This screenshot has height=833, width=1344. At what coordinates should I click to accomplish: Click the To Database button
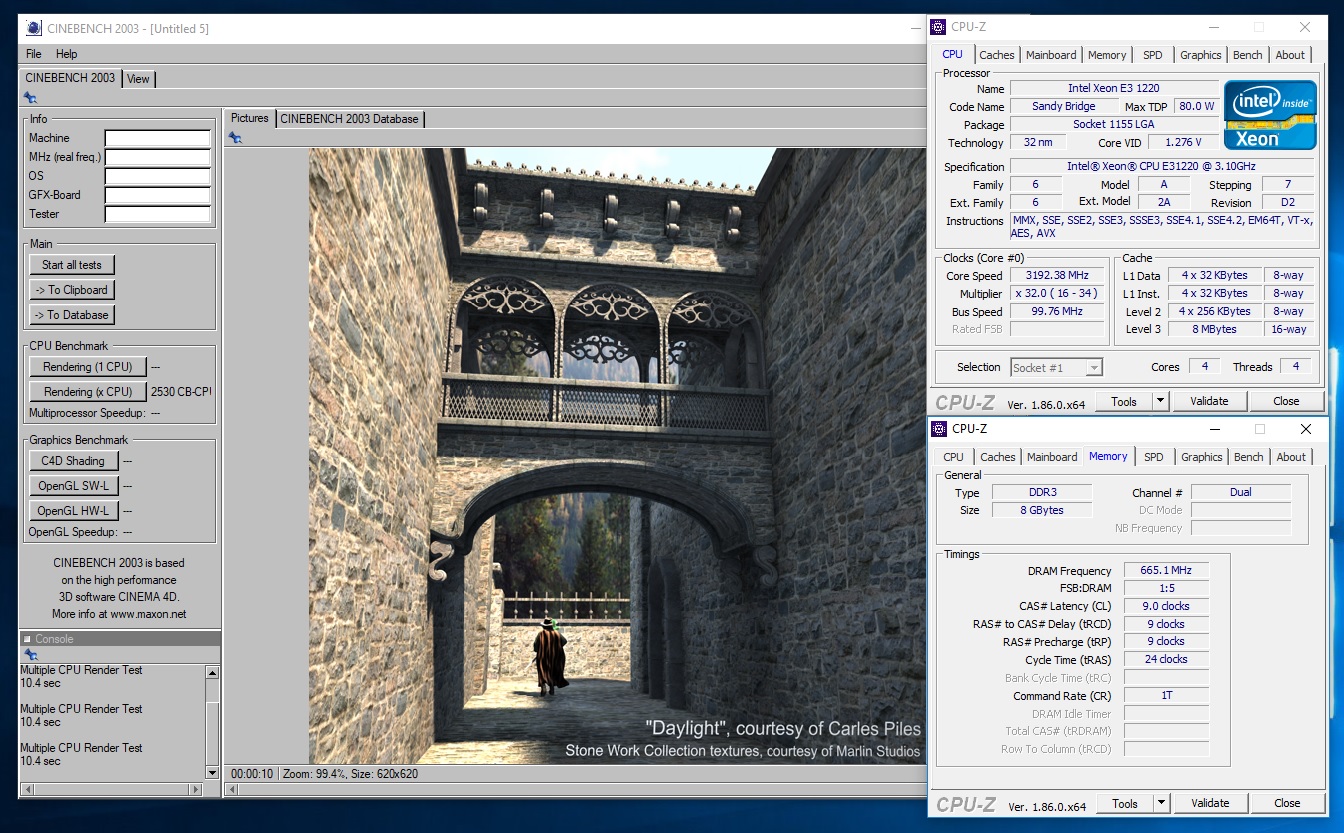click(72, 315)
